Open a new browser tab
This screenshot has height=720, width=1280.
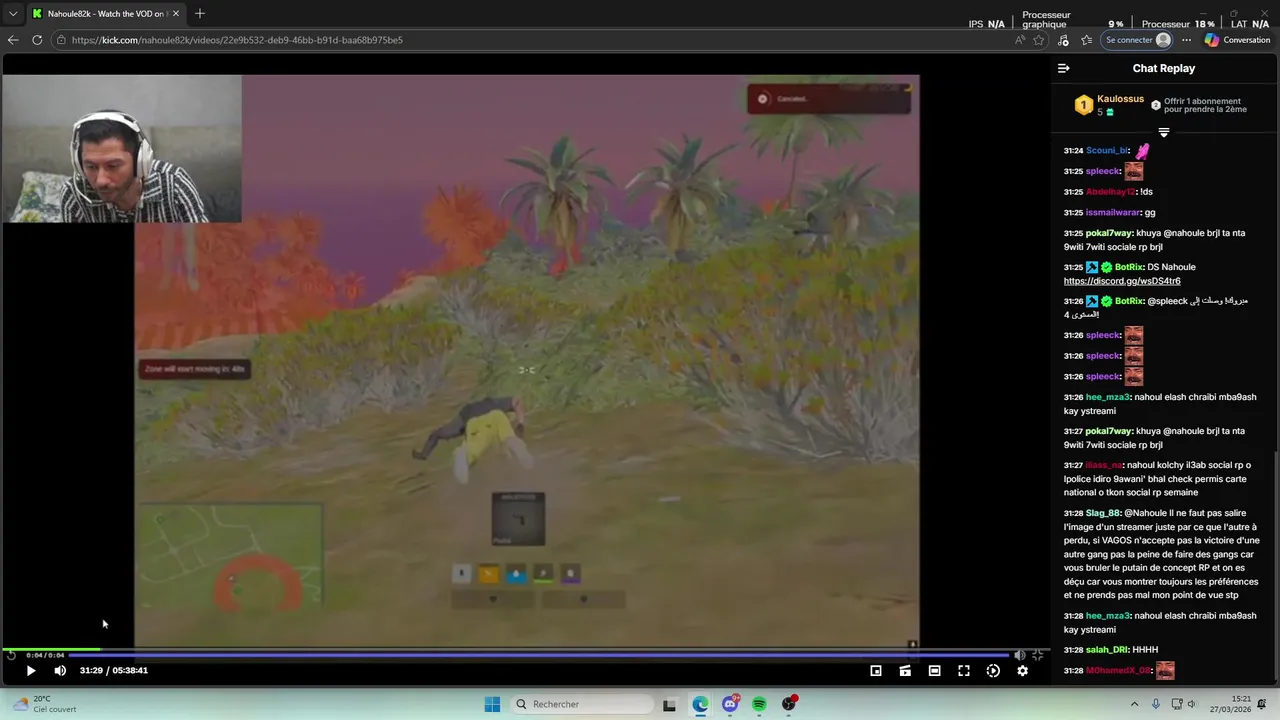tap(200, 14)
